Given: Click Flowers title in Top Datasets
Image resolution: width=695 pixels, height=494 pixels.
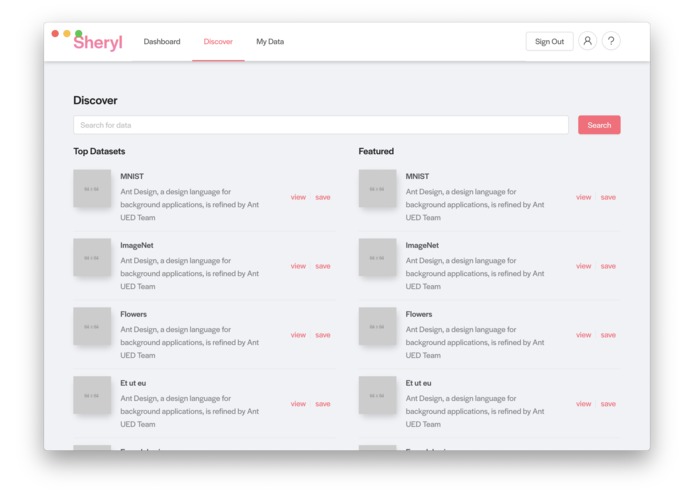Looking at the screenshot, I should (133, 314).
